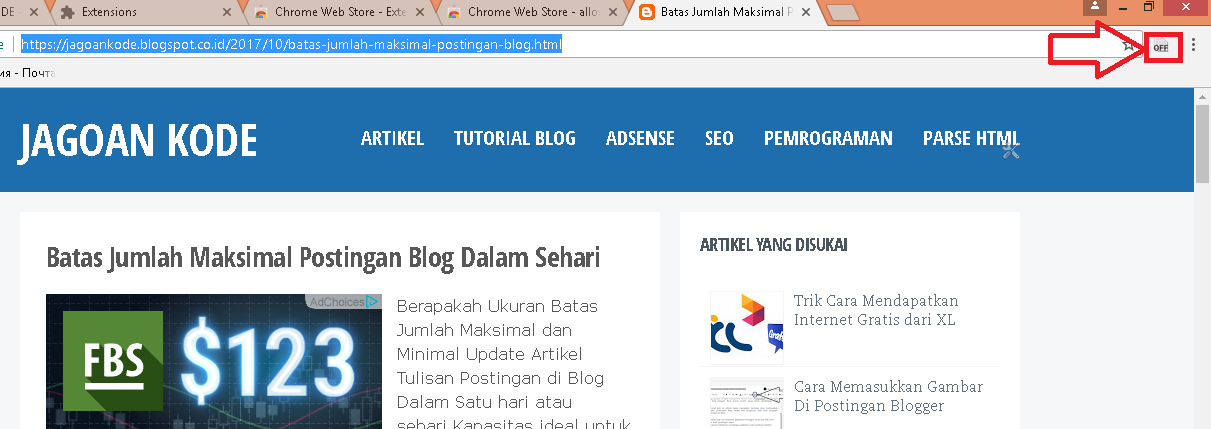The width and height of the screenshot is (1211, 429).
Task: Close the Batas Jumlah Maksimal tab
Action: click(808, 13)
